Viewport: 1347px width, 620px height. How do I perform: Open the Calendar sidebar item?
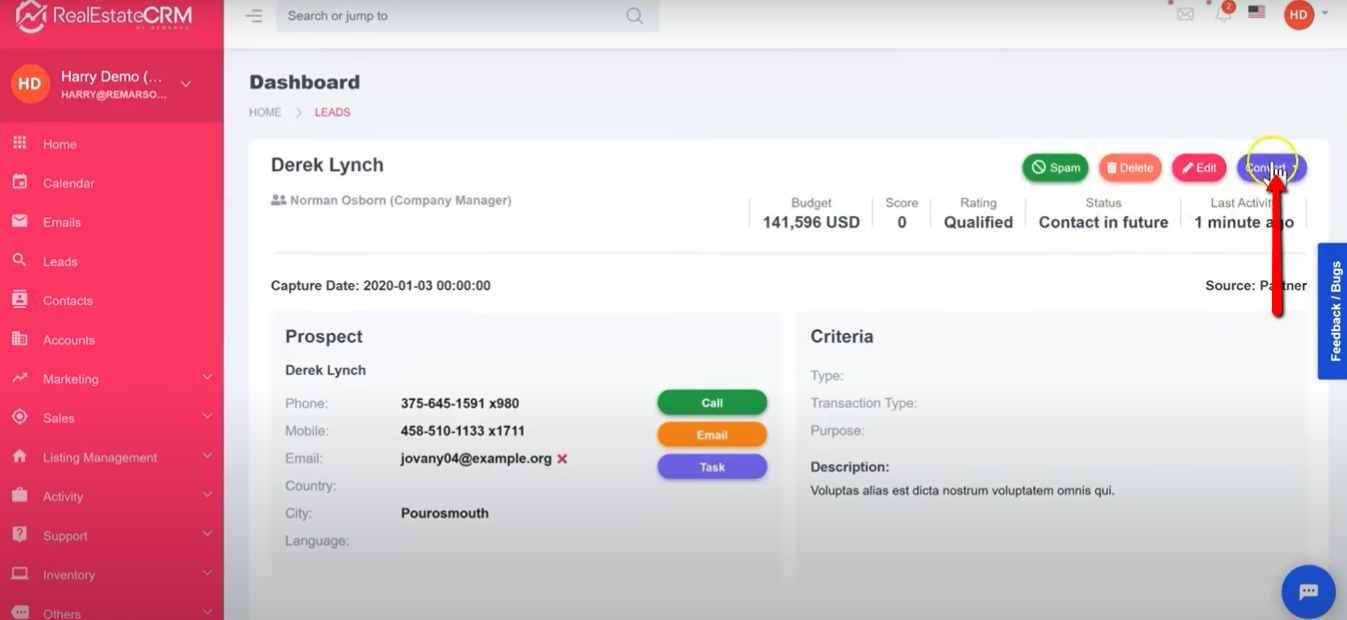click(x=68, y=183)
